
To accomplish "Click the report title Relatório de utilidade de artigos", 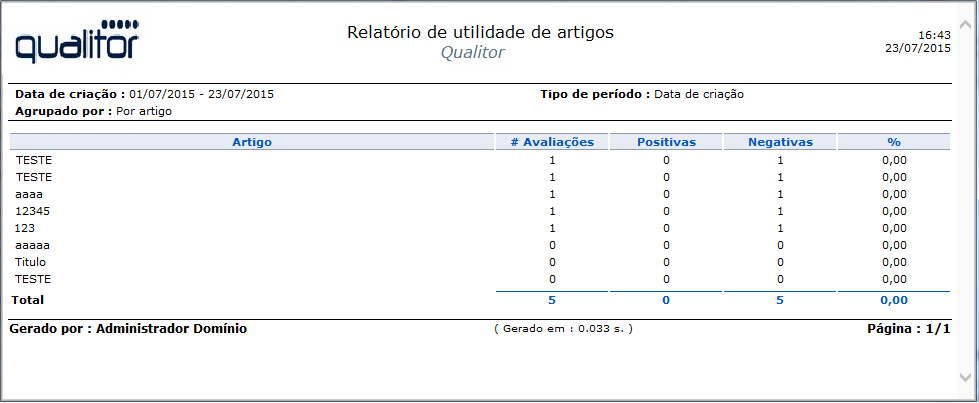I will point(480,32).
